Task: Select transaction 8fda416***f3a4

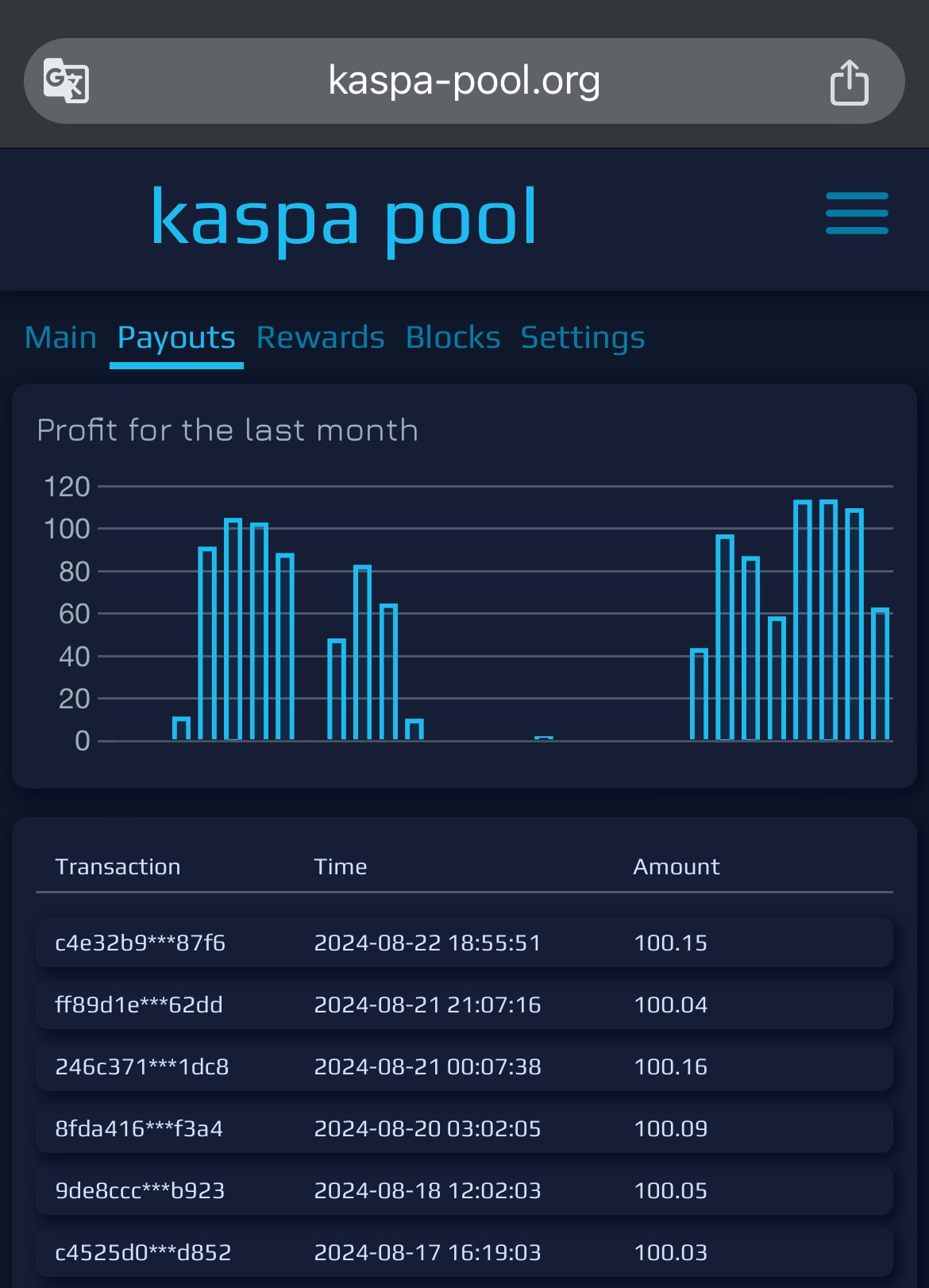Action: [x=139, y=1128]
